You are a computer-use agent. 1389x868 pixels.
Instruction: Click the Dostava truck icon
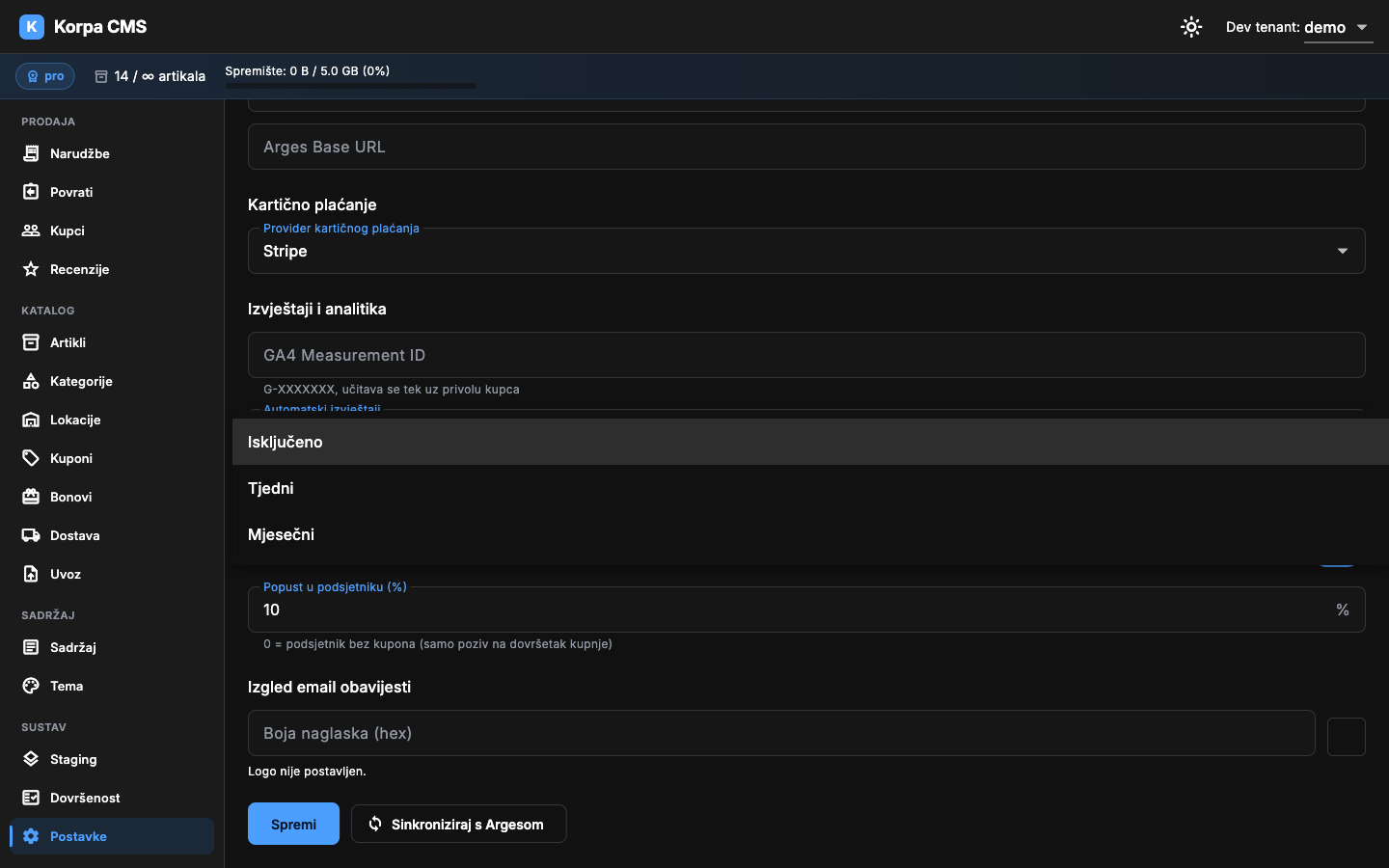pyautogui.click(x=31, y=535)
